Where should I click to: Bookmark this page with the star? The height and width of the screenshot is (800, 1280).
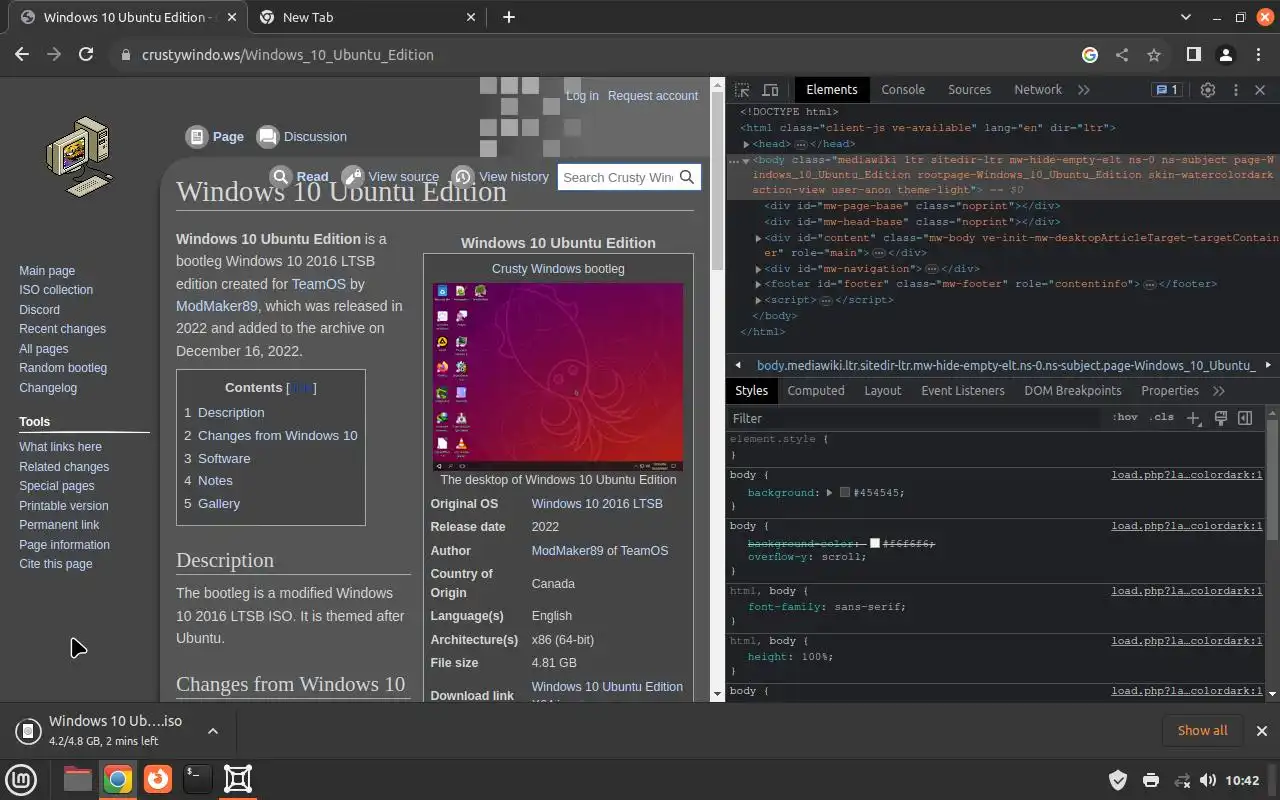click(x=1154, y=55)
